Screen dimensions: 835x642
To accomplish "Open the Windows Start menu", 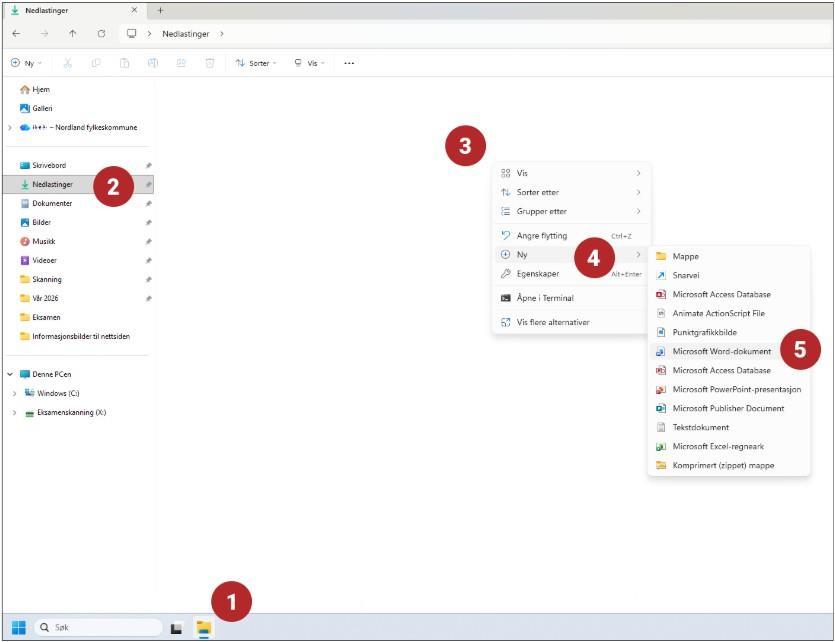I will (18, 628).
